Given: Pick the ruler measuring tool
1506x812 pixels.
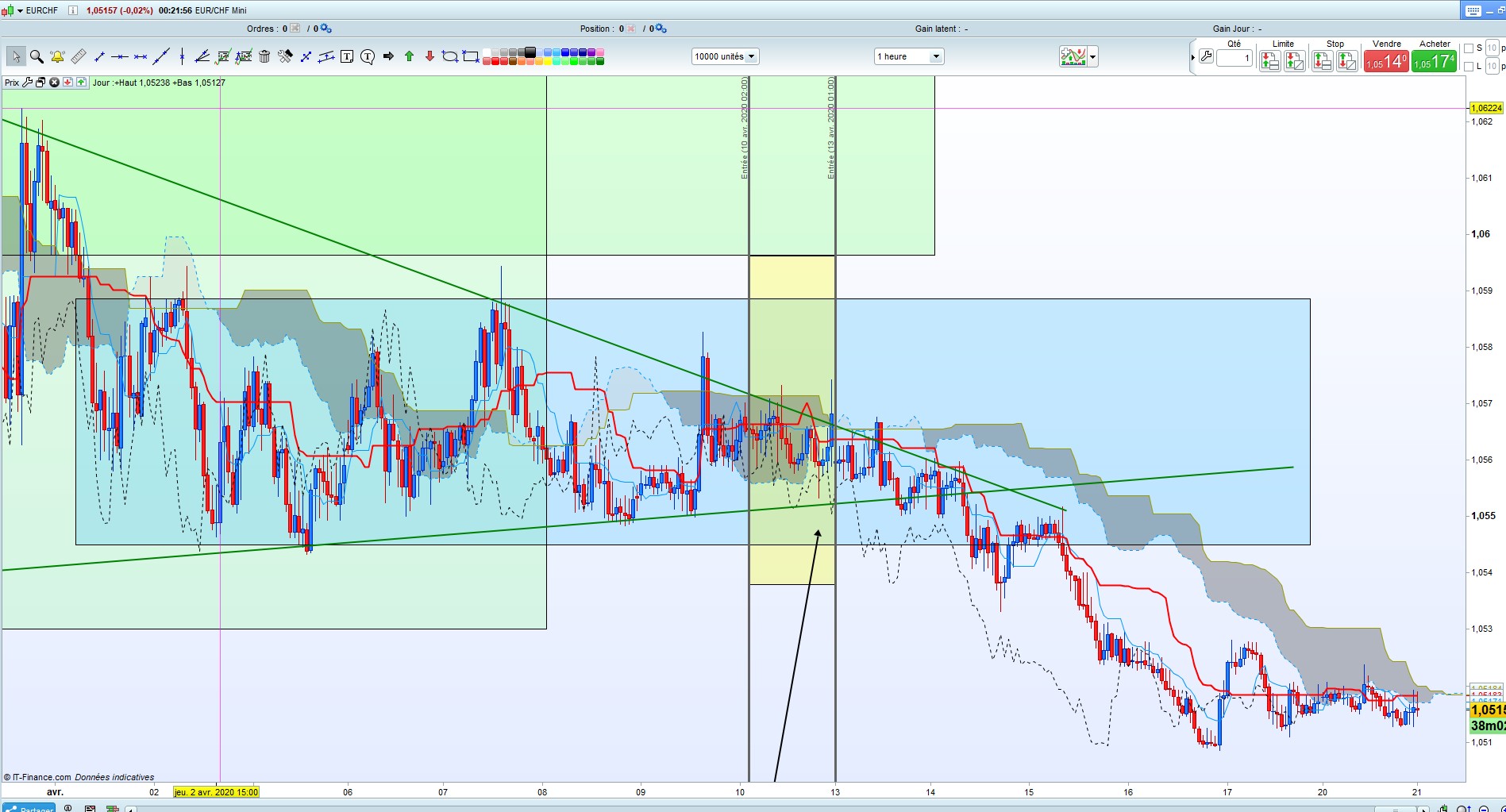Looking at the screenshot, I should click(x=78, y=56).
